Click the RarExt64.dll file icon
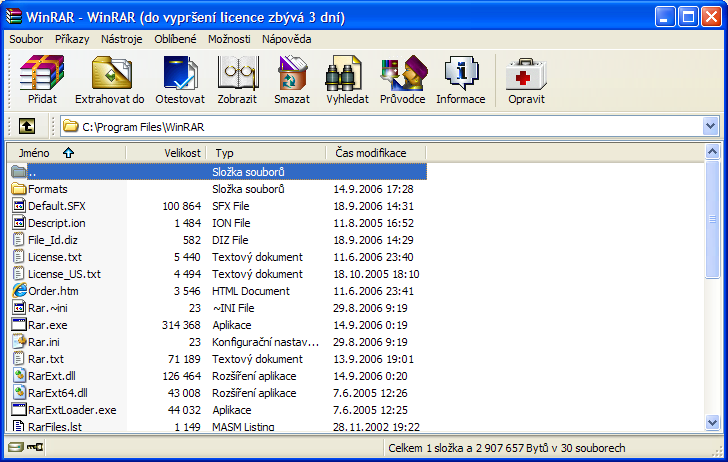 pyautogui.click(x=19, y=393)
